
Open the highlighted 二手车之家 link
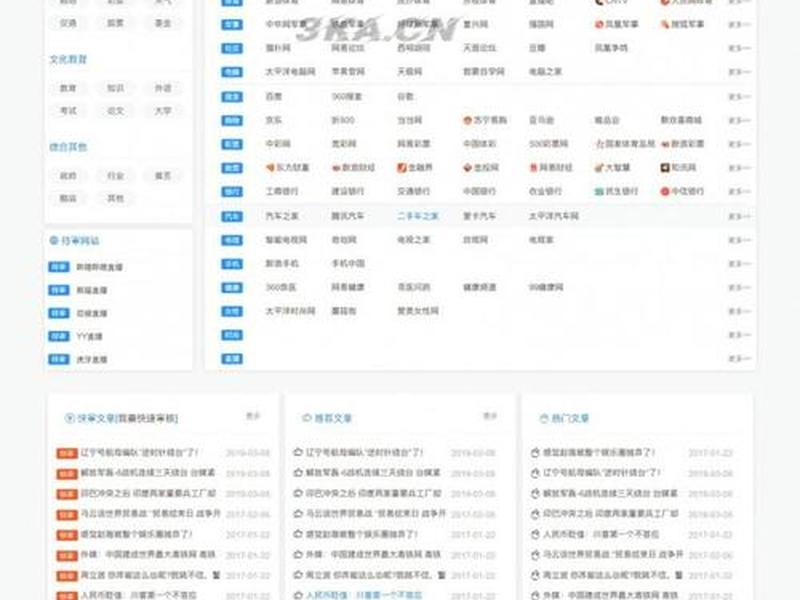coord(418,216)
